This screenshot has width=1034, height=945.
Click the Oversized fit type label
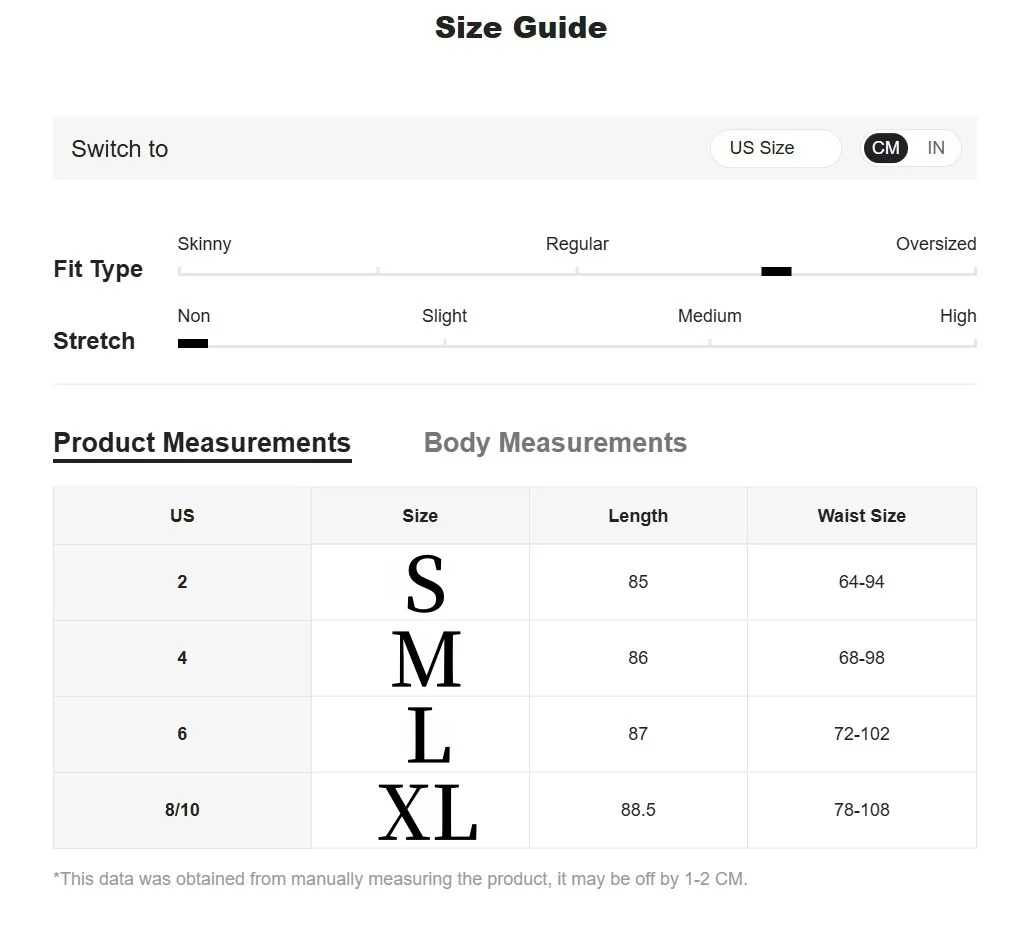coord(935,244)
